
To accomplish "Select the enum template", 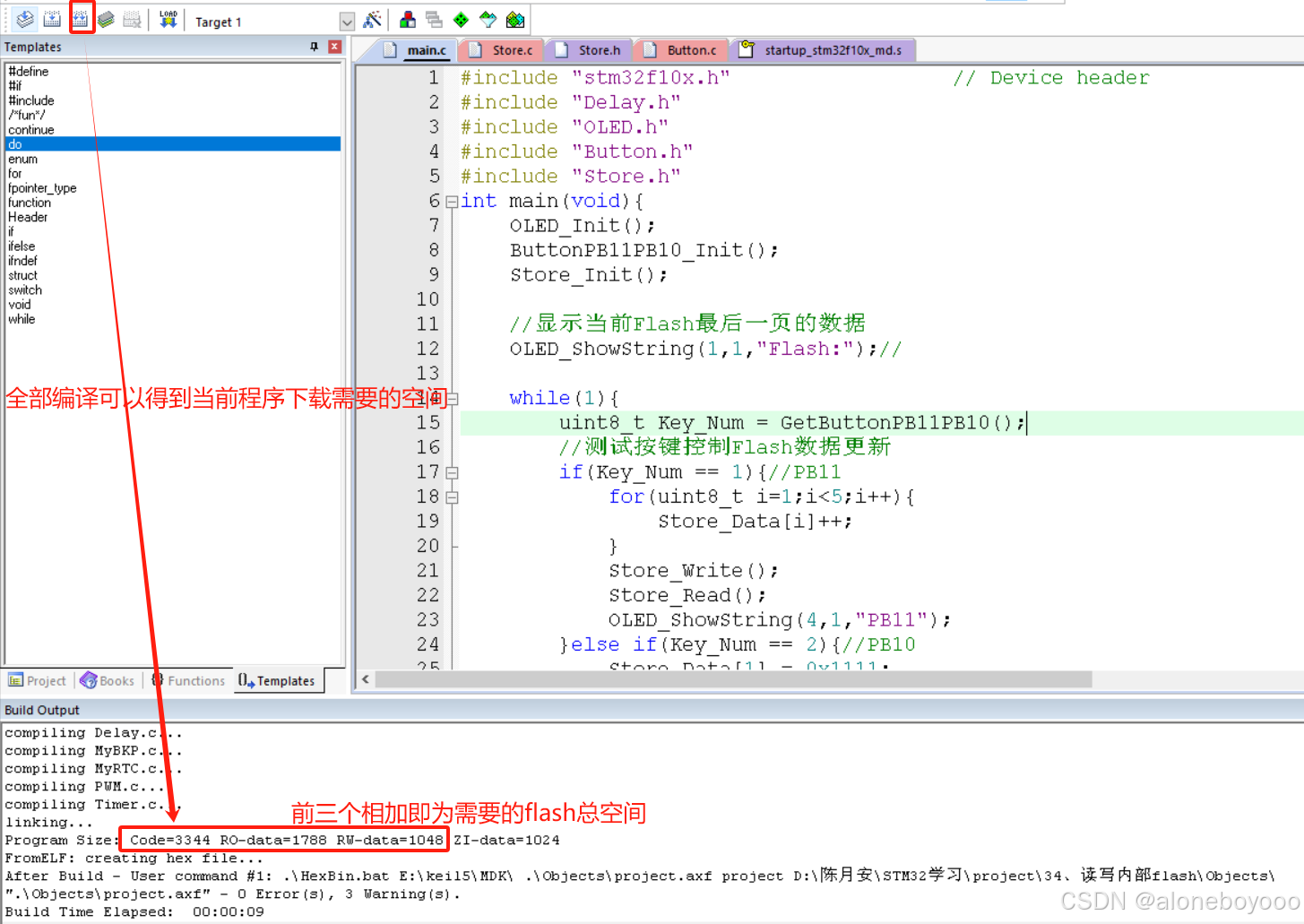I will coord(23,159).
